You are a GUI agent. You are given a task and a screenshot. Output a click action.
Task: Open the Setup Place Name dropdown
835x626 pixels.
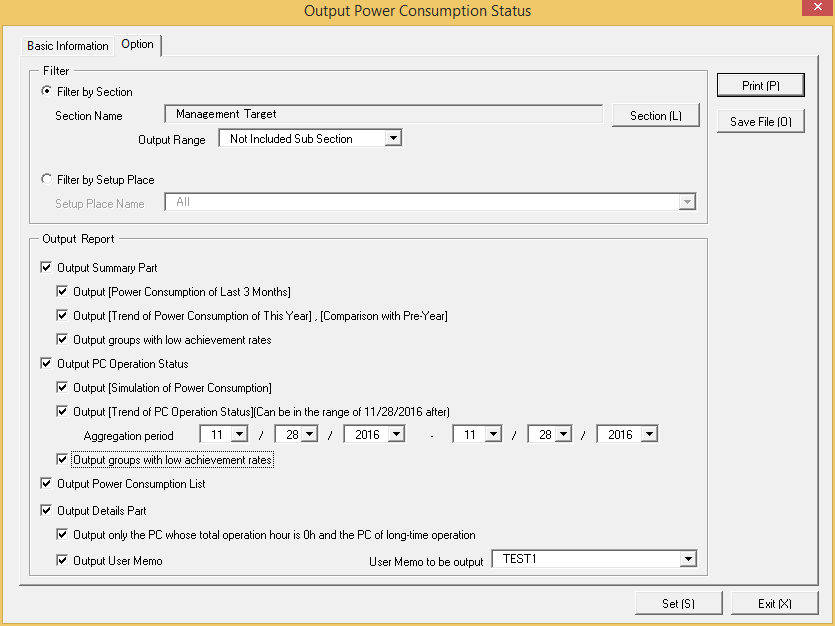(x=687, y=202)
